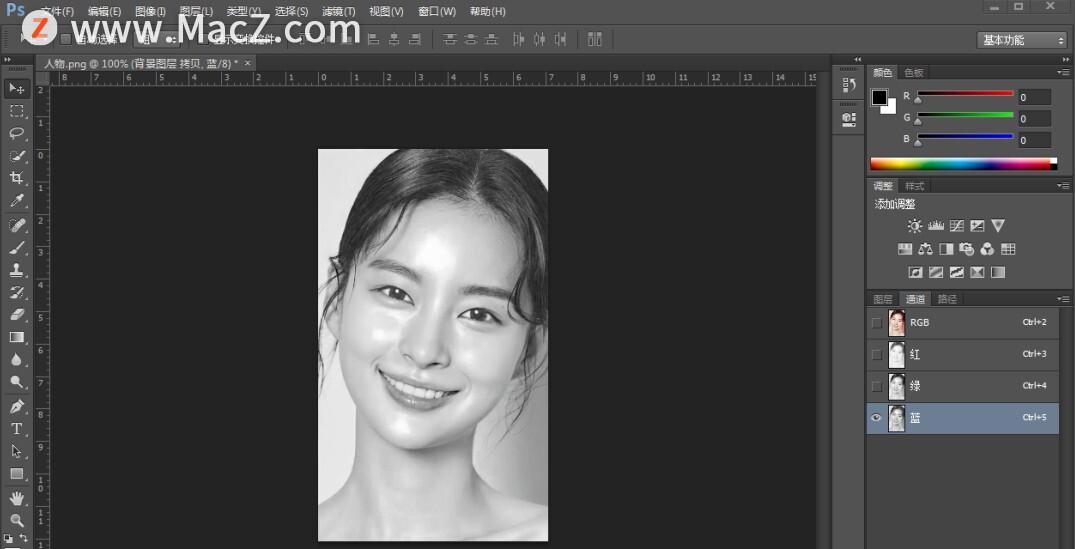Select the Zoom tool
The image size is (1075, 549).
(x=17, y=521)
